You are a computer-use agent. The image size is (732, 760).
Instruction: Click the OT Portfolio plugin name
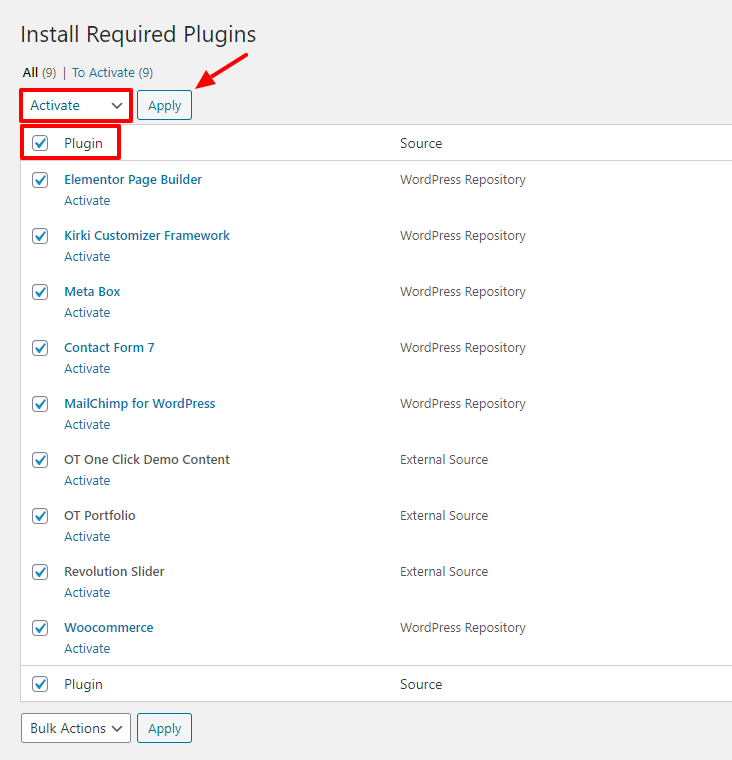(x=99, y=515)
